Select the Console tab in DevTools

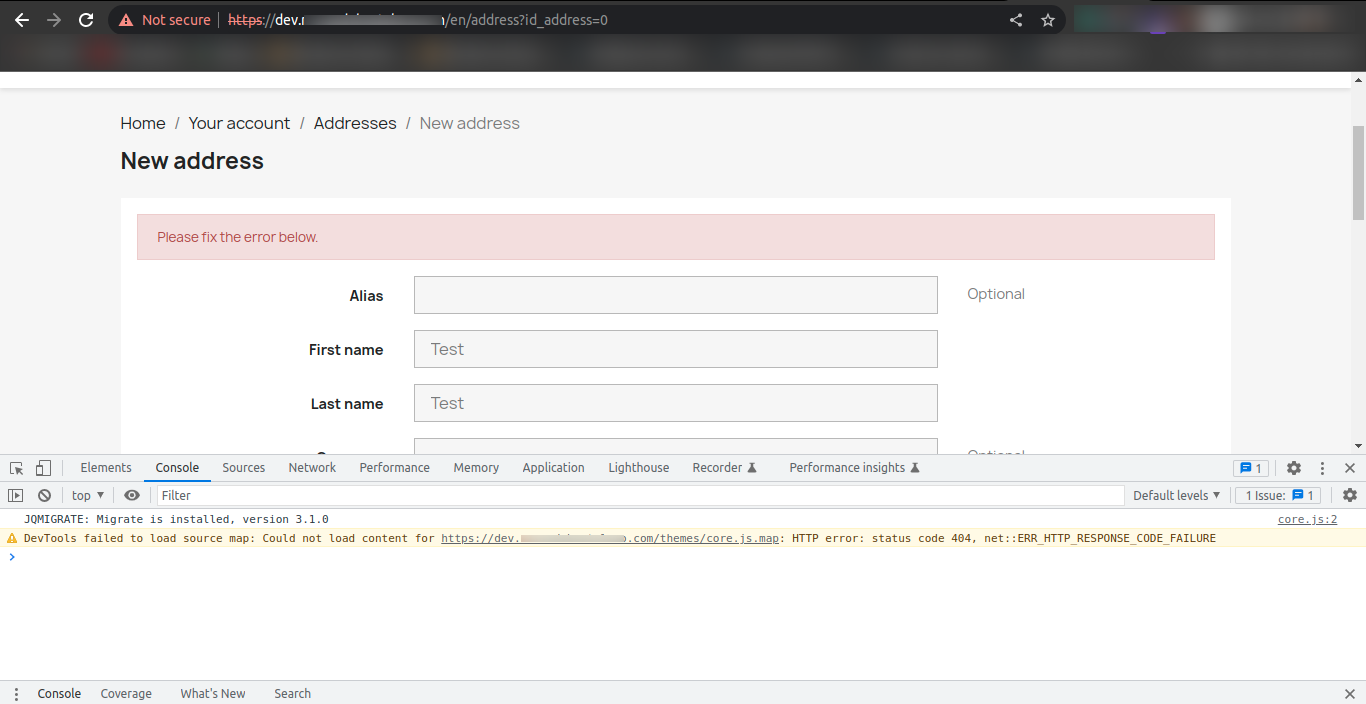pos(177,468)
